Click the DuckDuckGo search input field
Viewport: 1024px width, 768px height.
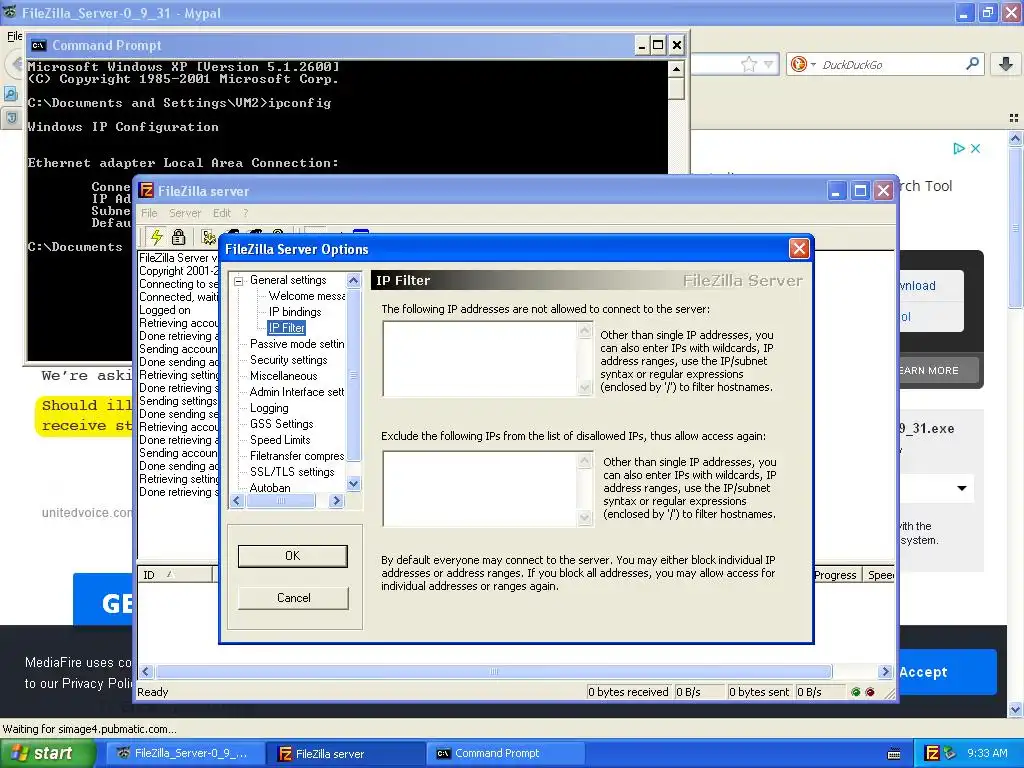click(891, 65)
